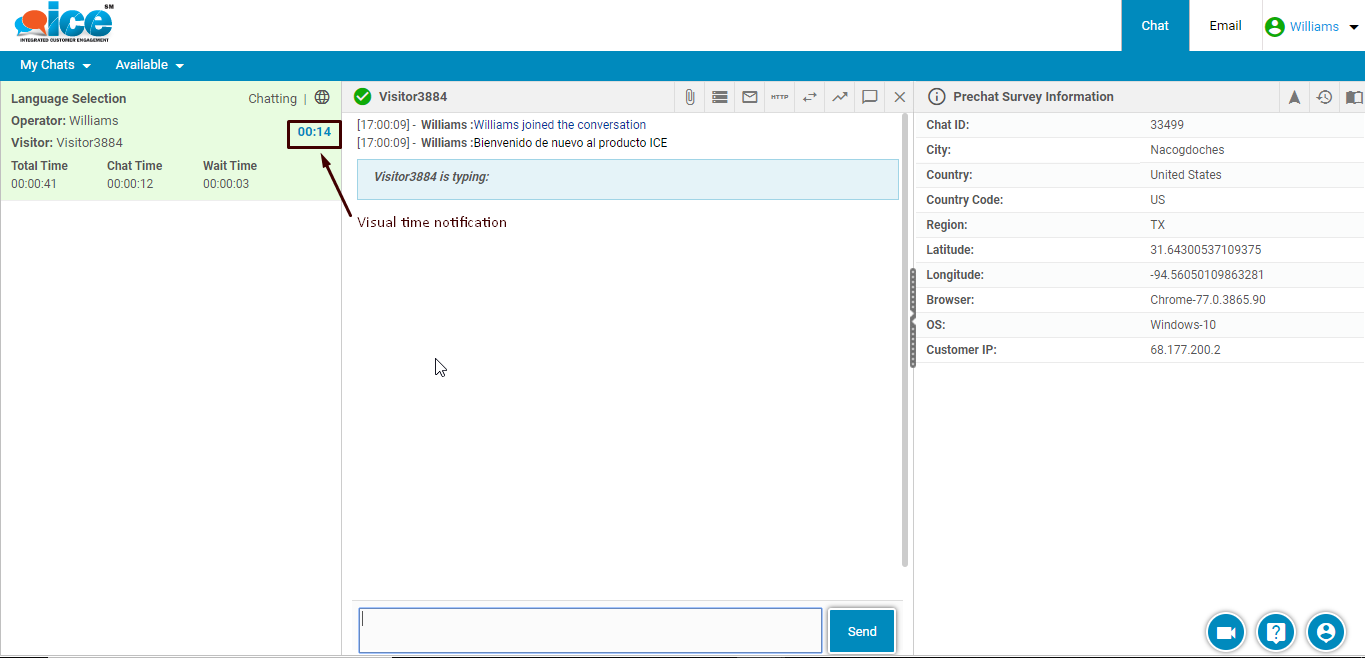The image size is (1365, 658).
Task: Click the history clock icon
Action: (x=1324, y=97)
